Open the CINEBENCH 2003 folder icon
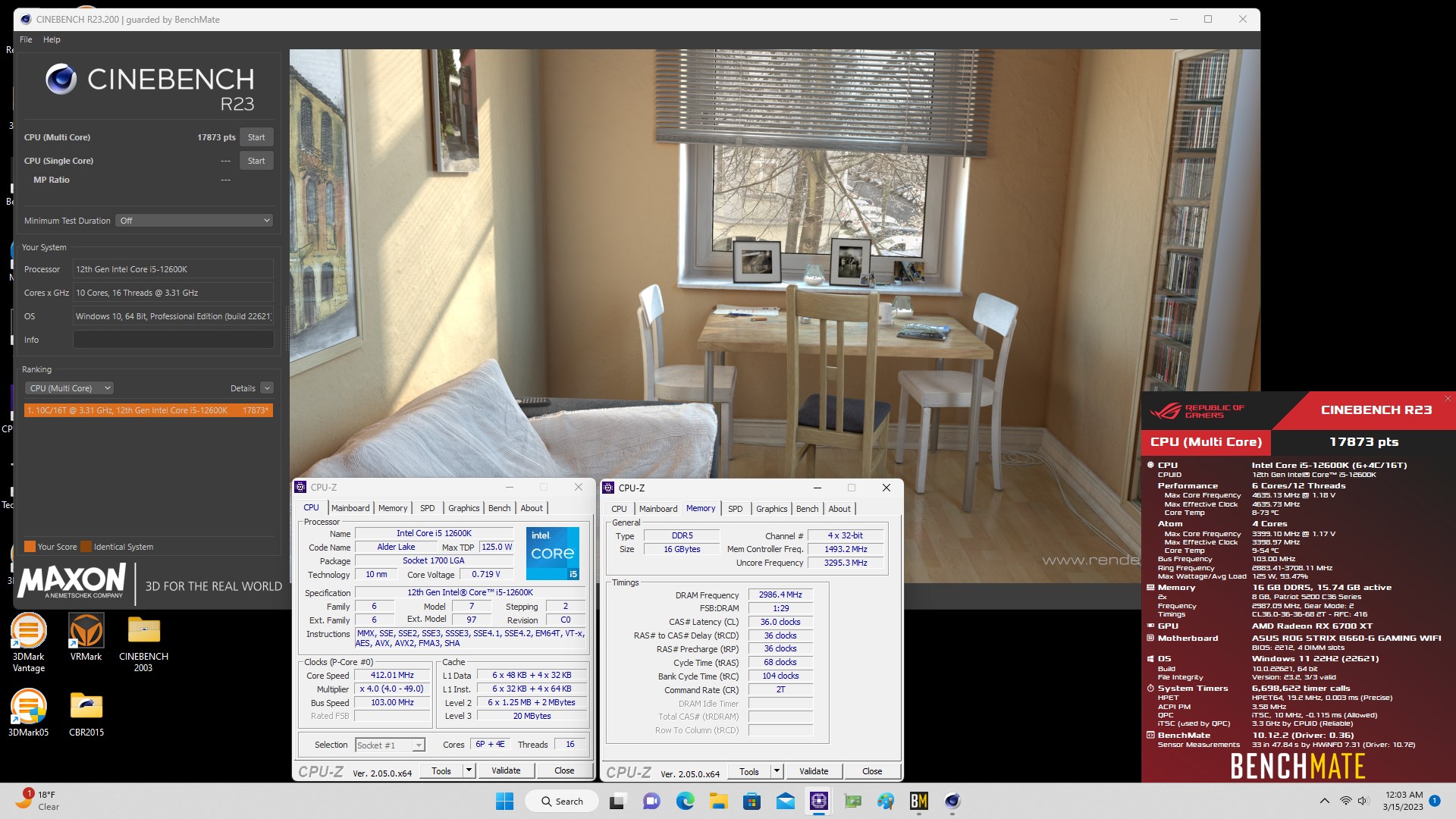The width and height of the screenshot is (1456, 819). point(143,642)
